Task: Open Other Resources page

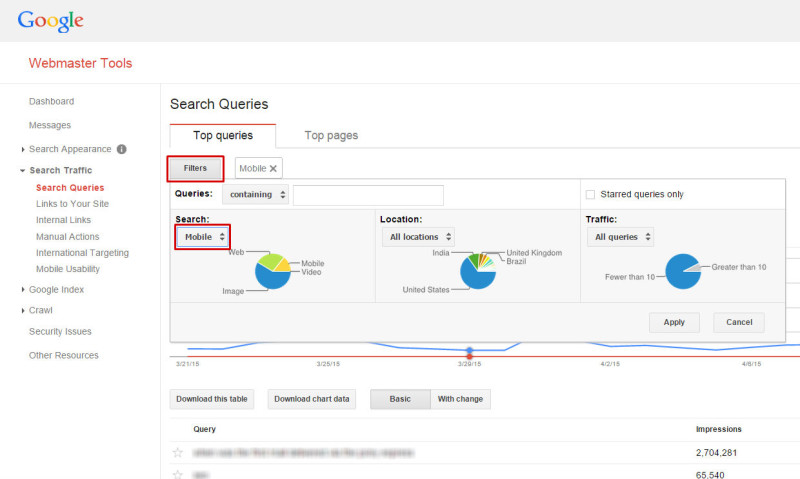Action: tap(64, 356)
